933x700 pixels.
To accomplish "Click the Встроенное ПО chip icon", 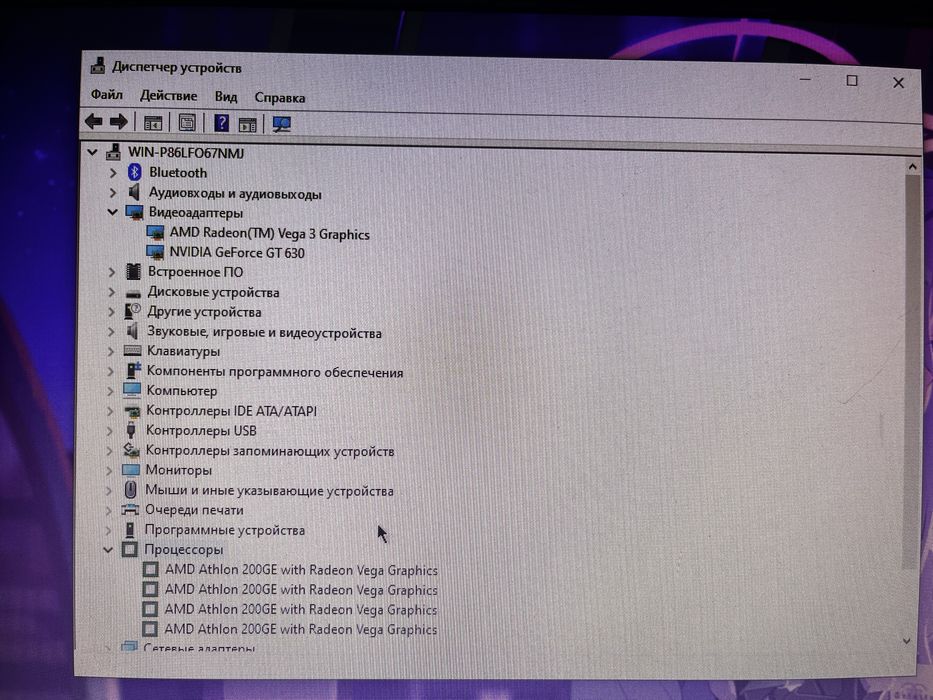I will (x=133, y=271).
